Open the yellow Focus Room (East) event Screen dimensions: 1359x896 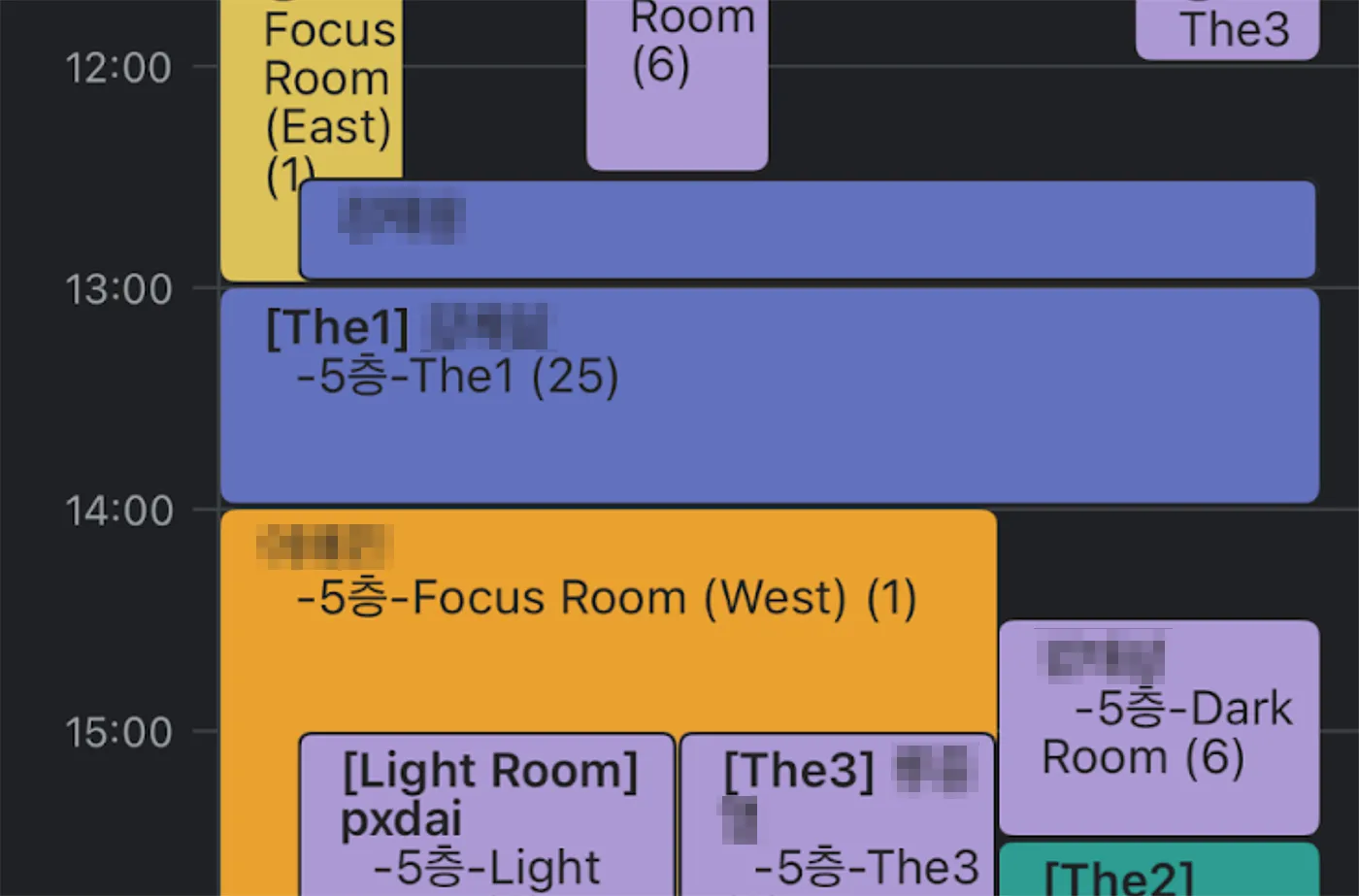[x=311, y=97]
